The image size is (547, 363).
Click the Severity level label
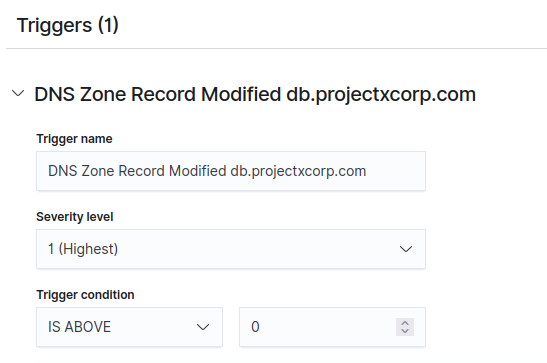(75, 217)
